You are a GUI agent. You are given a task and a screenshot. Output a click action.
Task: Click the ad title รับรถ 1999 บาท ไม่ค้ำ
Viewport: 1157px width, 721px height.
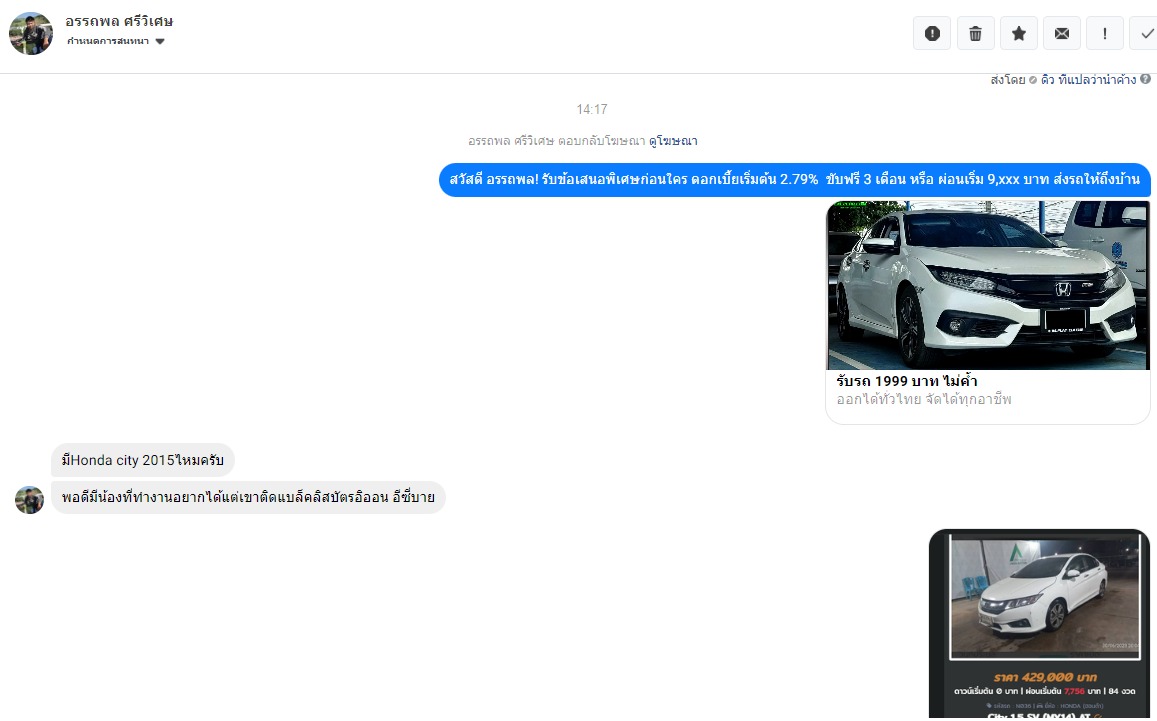(x=907, y=381)
